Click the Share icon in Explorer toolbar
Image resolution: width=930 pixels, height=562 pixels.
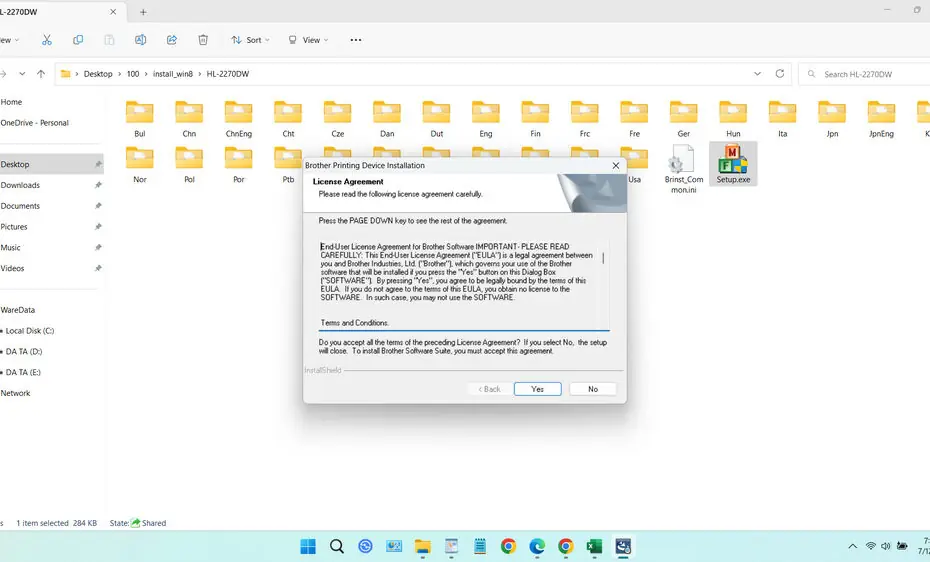[171, 40]
